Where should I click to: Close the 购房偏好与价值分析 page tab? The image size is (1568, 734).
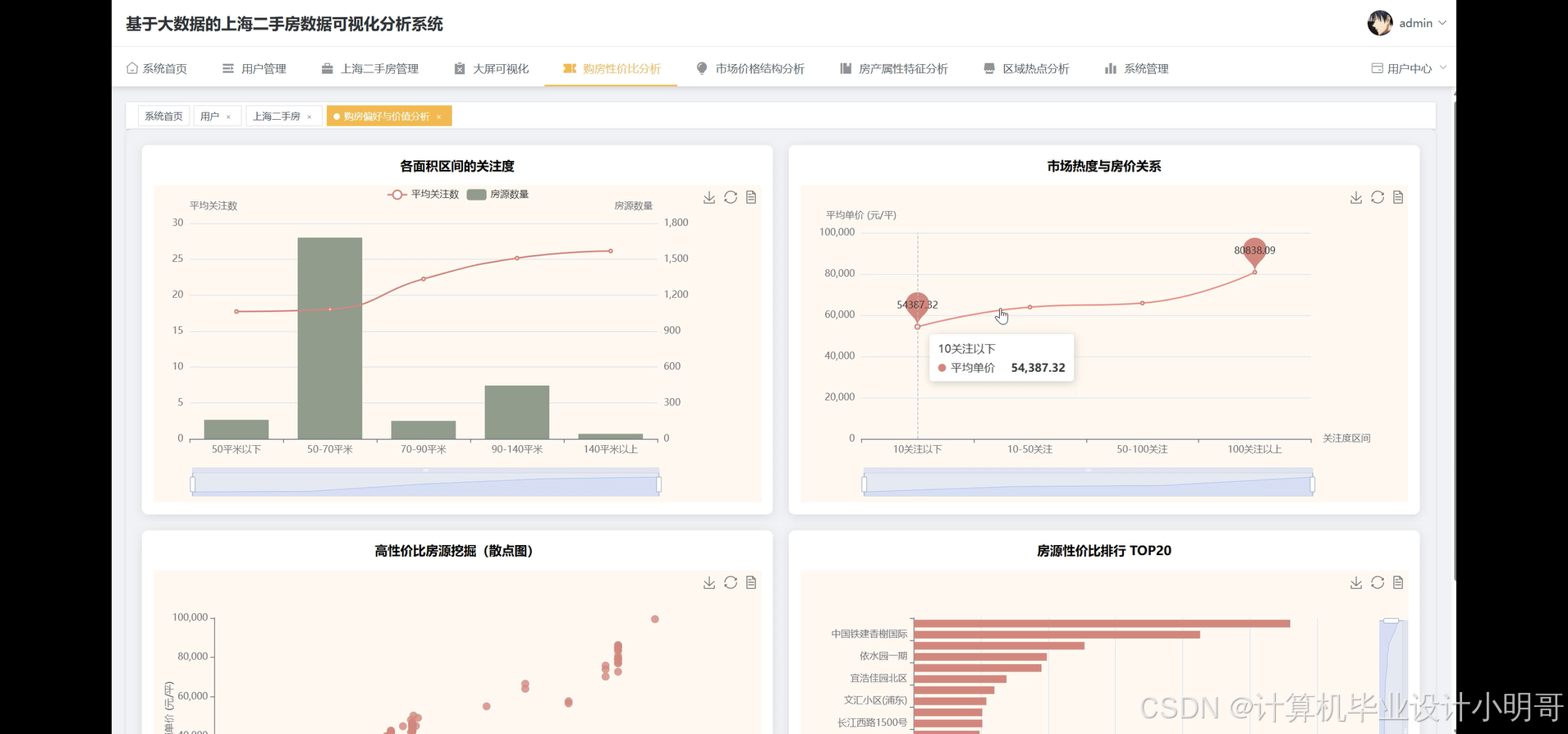tap(439, 117)
